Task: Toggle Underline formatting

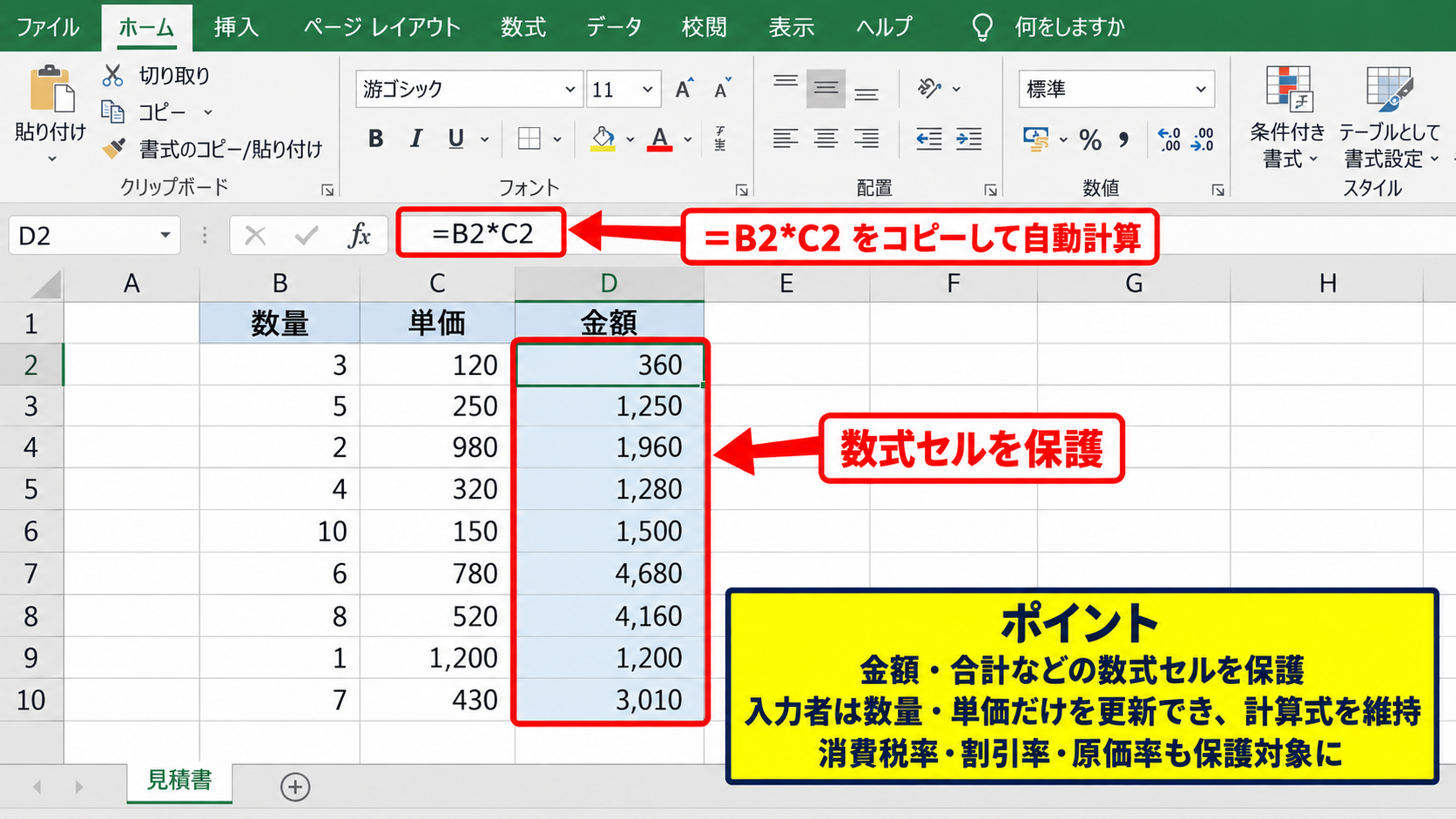Action: (455, 138)
